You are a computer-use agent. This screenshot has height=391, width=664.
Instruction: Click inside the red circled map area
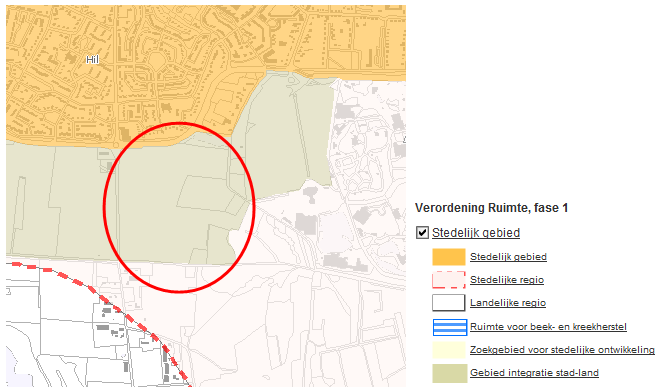coord(179,207)
